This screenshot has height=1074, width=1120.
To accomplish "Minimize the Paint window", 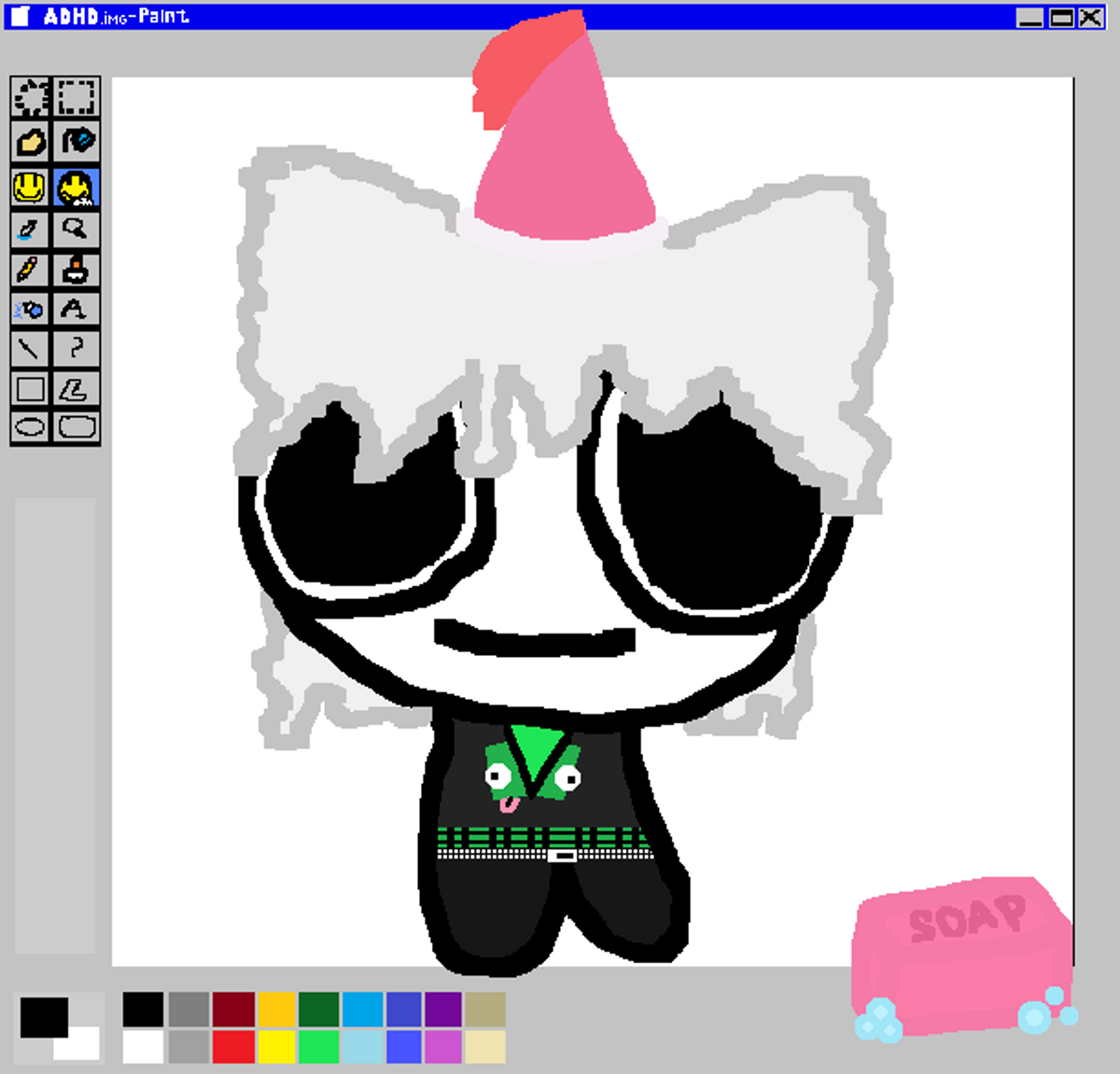I will [x=1029, y=17].
